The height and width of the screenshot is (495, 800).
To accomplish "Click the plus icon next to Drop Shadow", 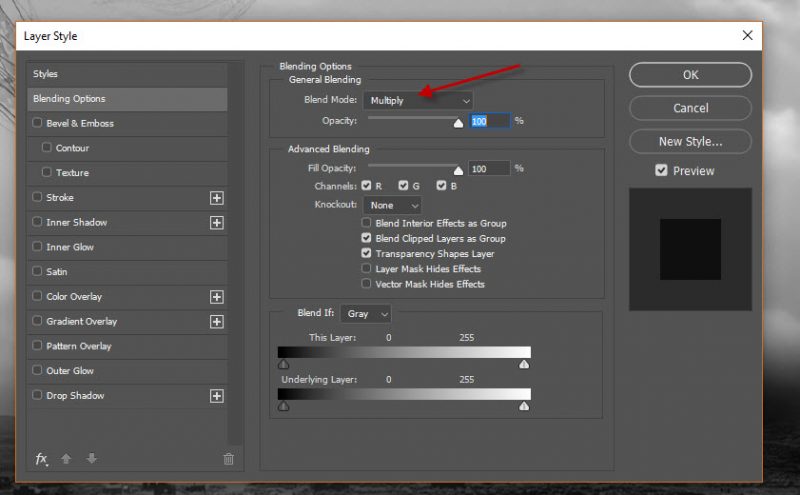I will point(216,396).
